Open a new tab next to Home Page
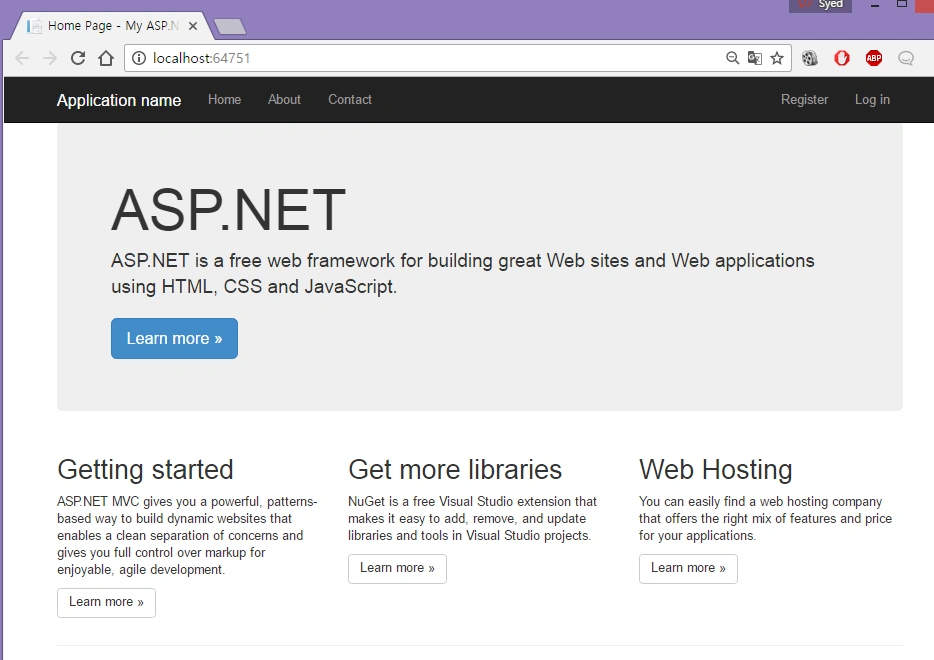934x660 pixels. [x=230, y=26]
